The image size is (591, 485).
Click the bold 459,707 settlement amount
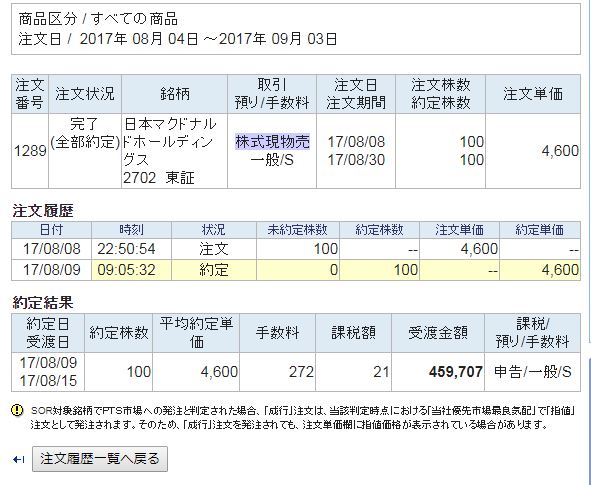click(x=456, y=372)
